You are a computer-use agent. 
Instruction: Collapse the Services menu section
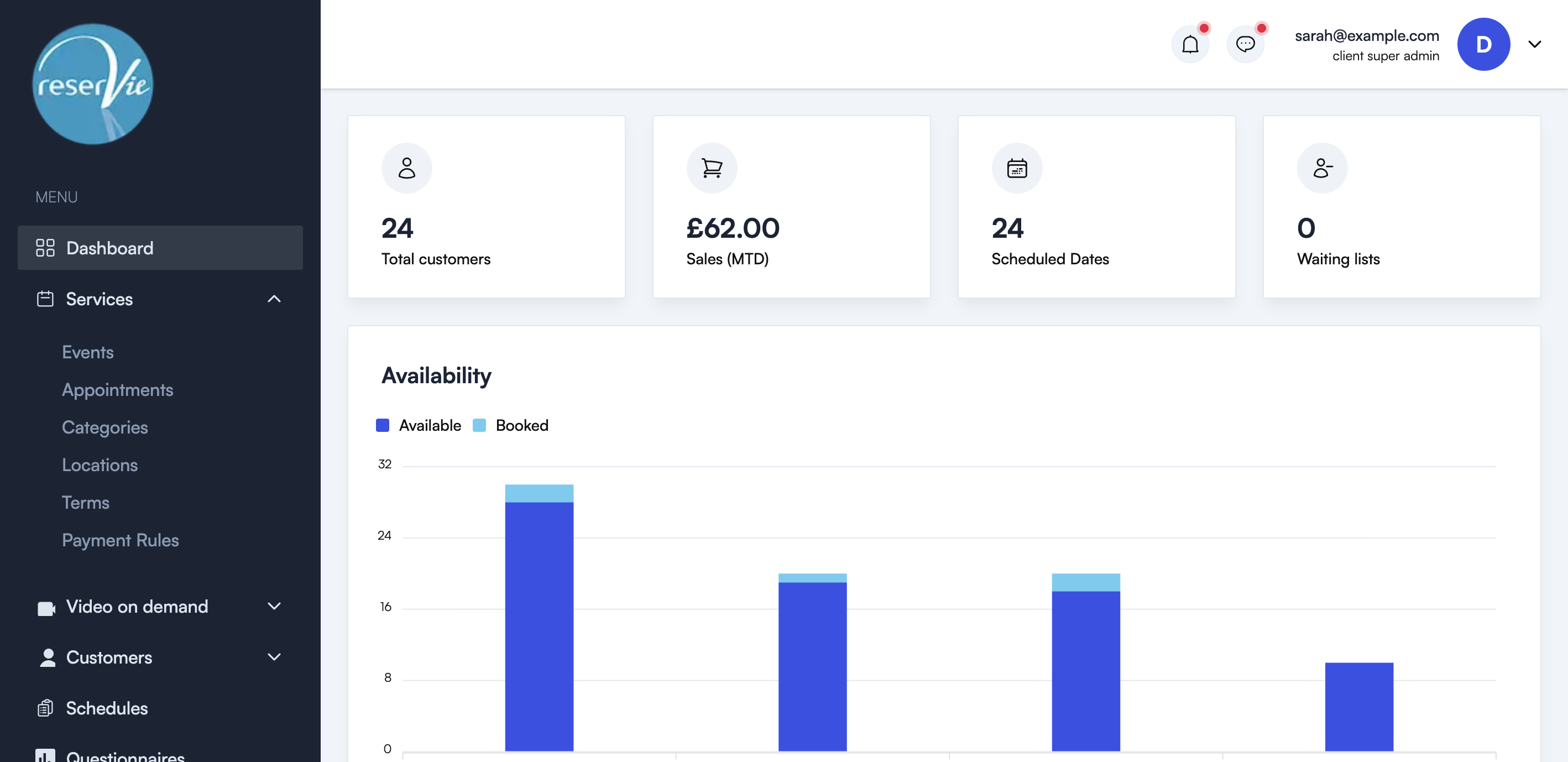[x=274, y=299]
